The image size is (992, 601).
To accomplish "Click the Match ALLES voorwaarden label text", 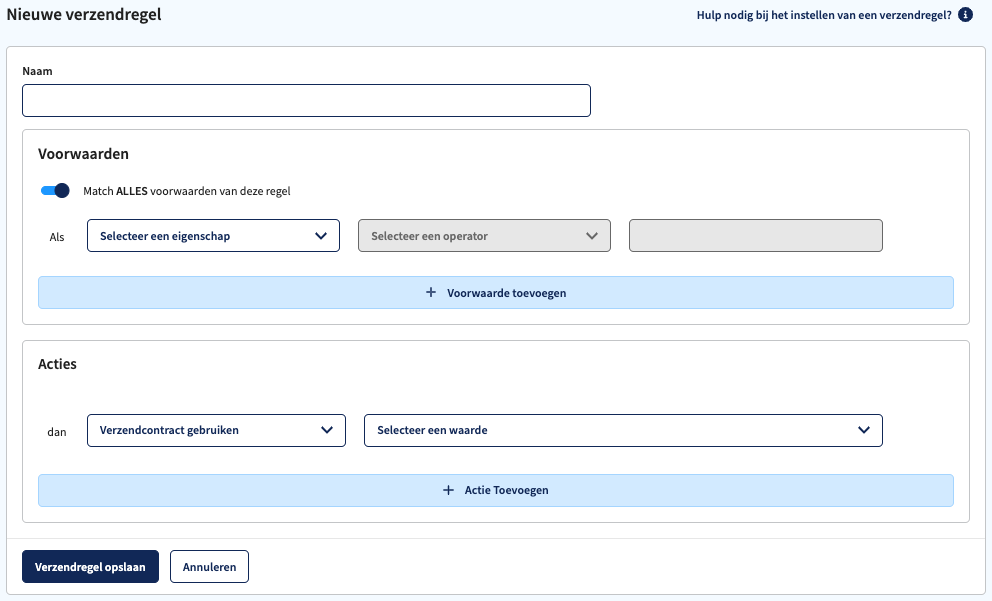I will [187, 191].
